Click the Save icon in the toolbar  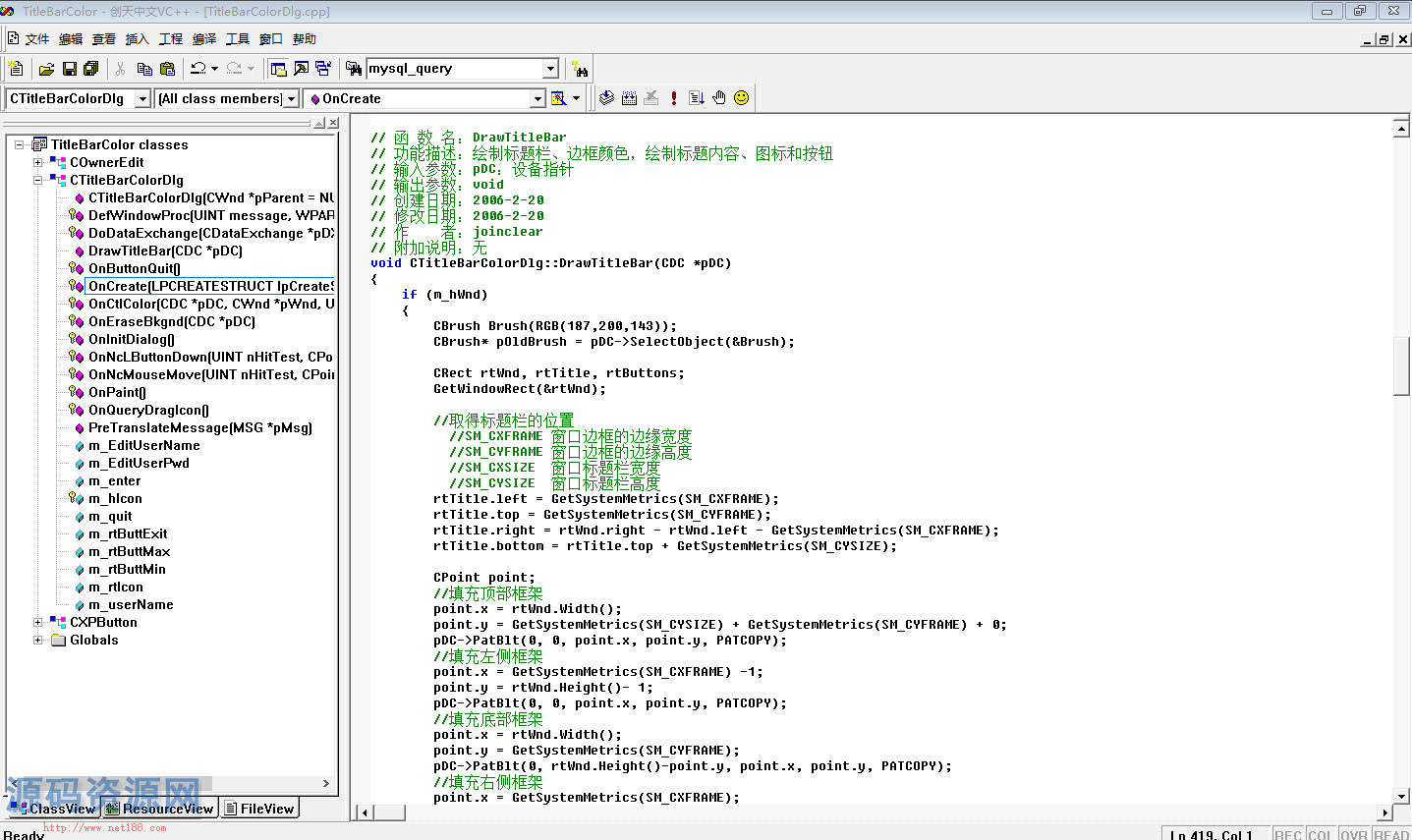(69, 69)
